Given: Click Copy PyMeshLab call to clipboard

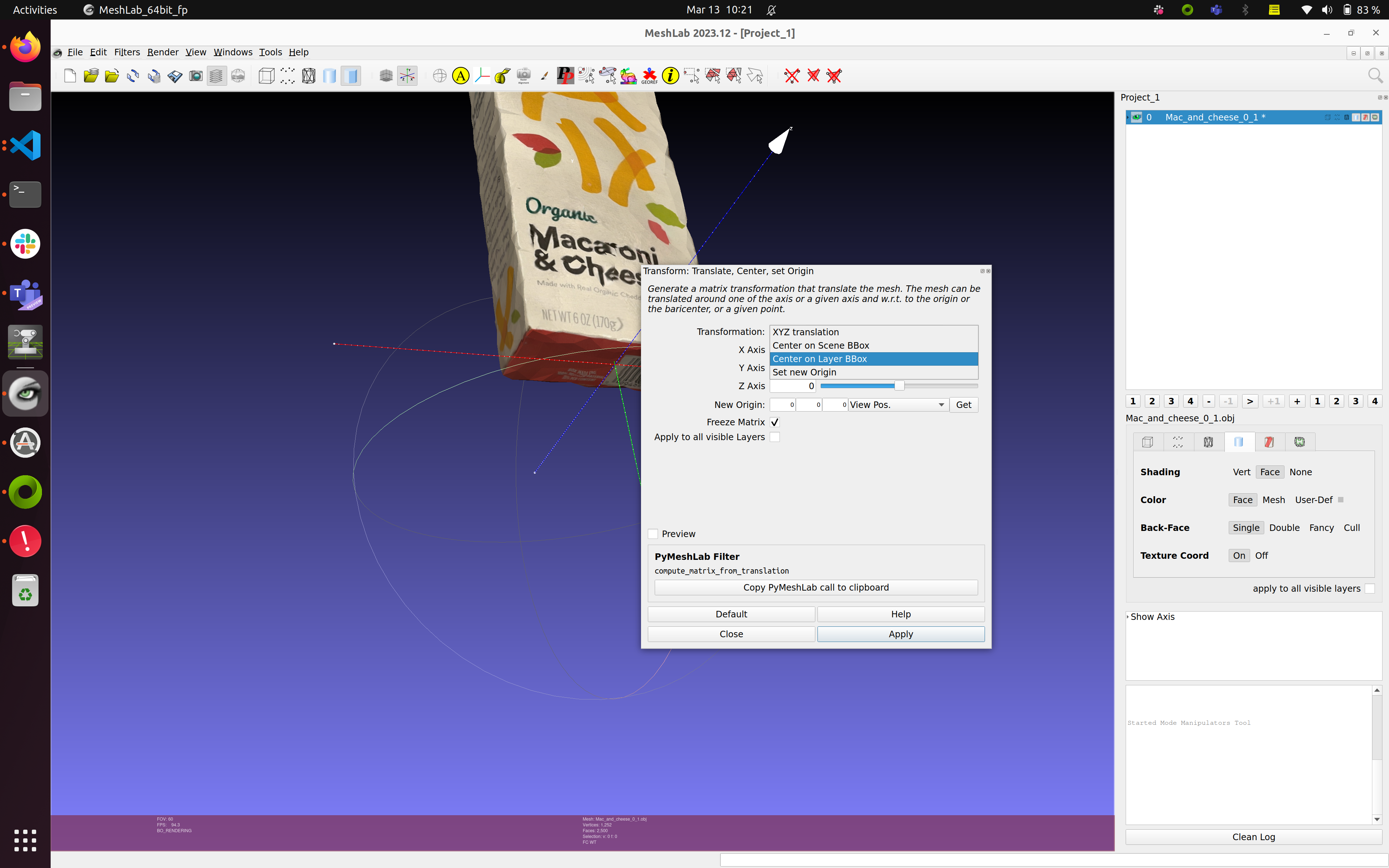Looking at the screenshot, I should [816, 587].
